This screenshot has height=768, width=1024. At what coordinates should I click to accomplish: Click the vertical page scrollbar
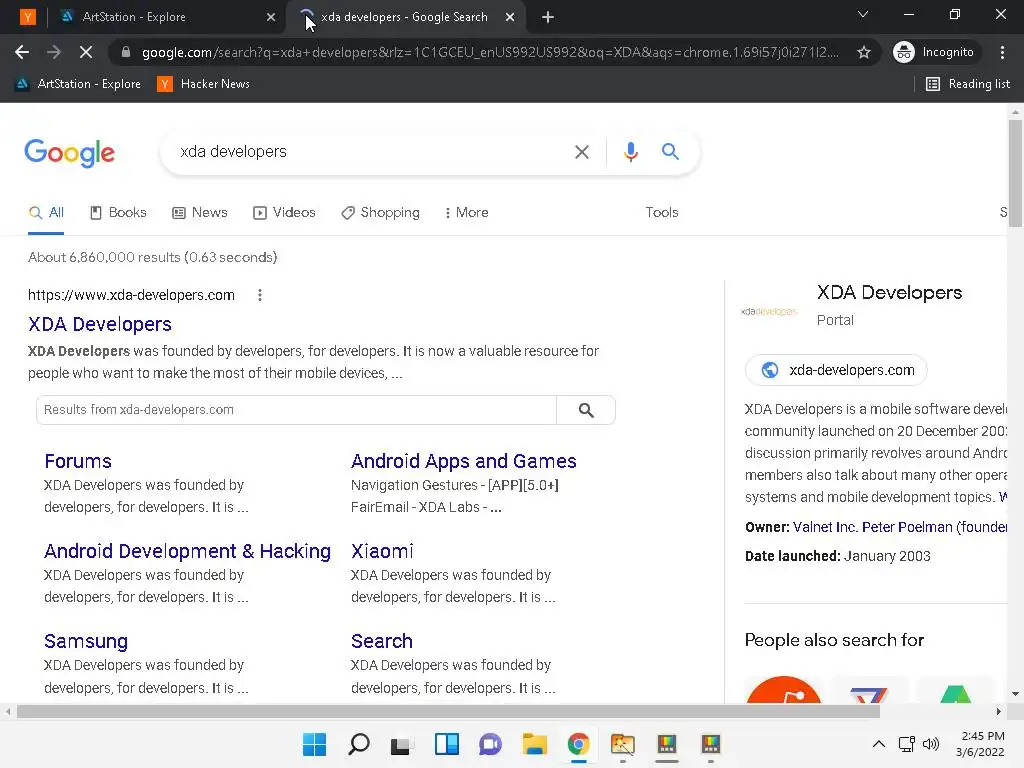pos(1015,174)
